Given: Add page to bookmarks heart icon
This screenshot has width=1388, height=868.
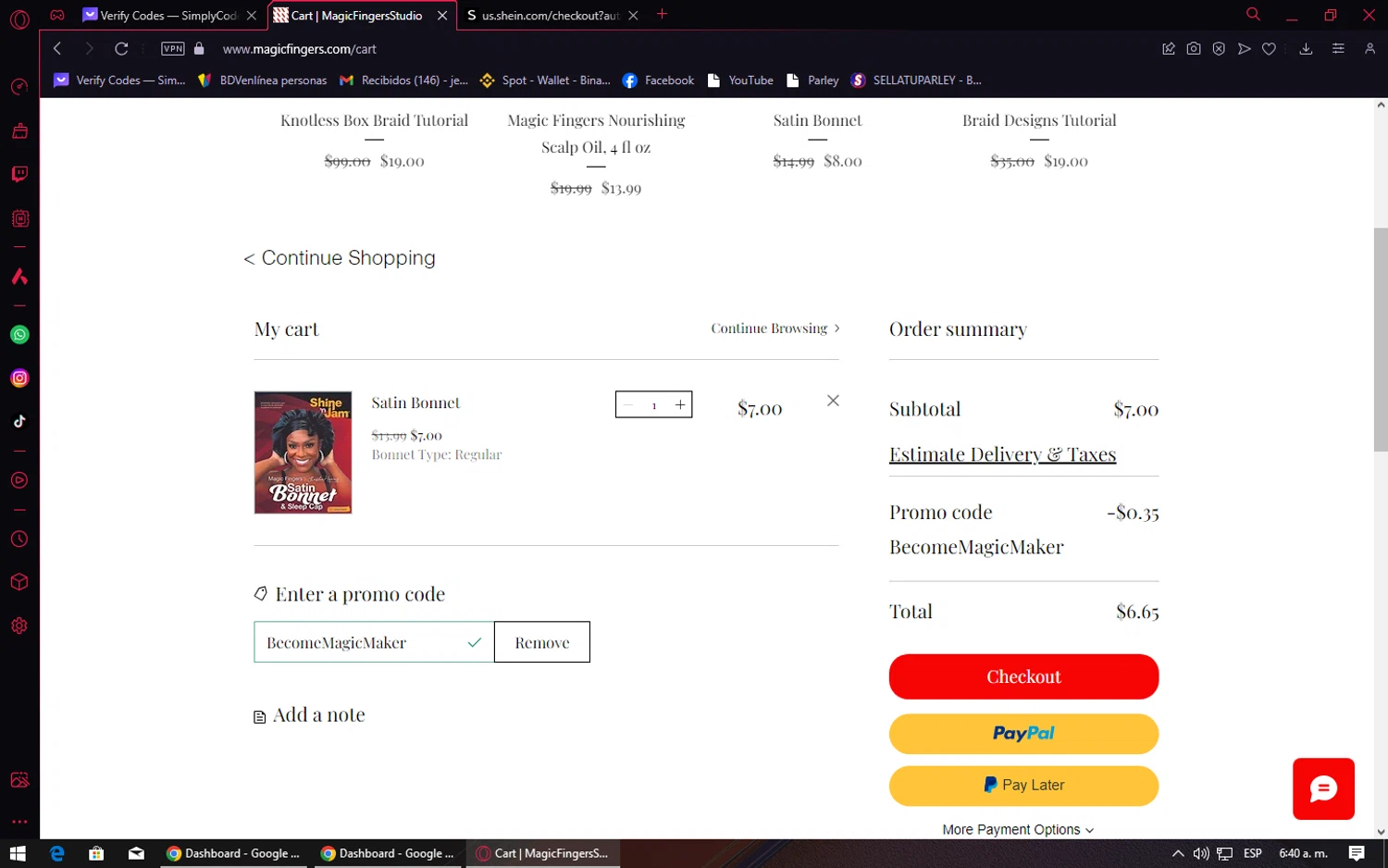Looking at the screenshot, I should 1269,49.
